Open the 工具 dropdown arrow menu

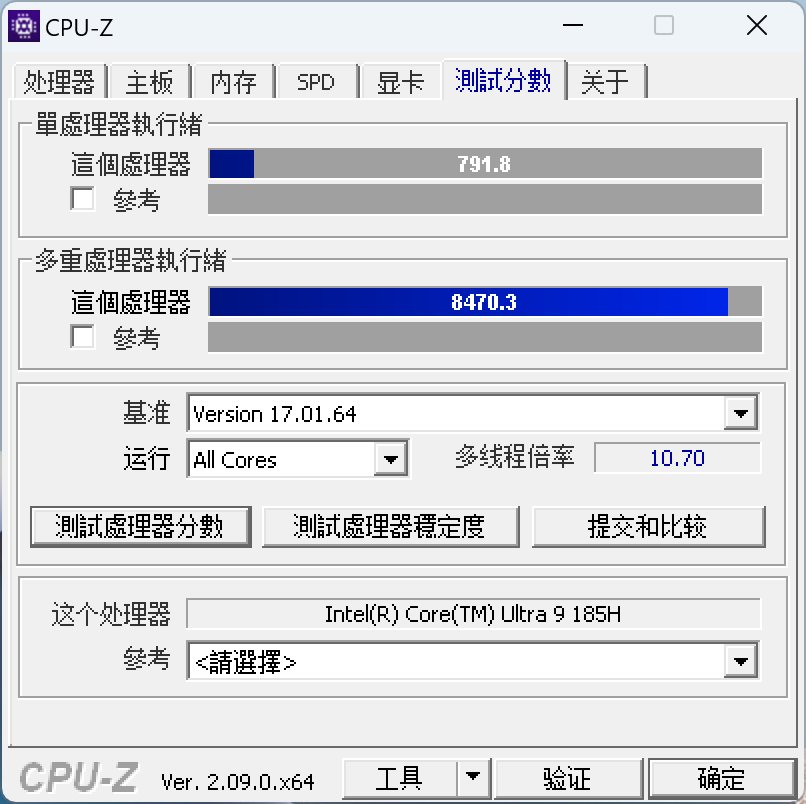click(x=472, y=777)
